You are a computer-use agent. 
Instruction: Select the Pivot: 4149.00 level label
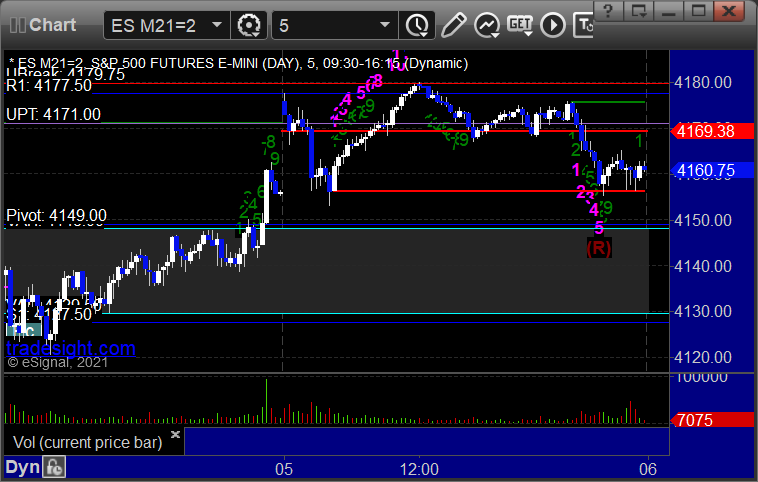click(x=56, y=215)
